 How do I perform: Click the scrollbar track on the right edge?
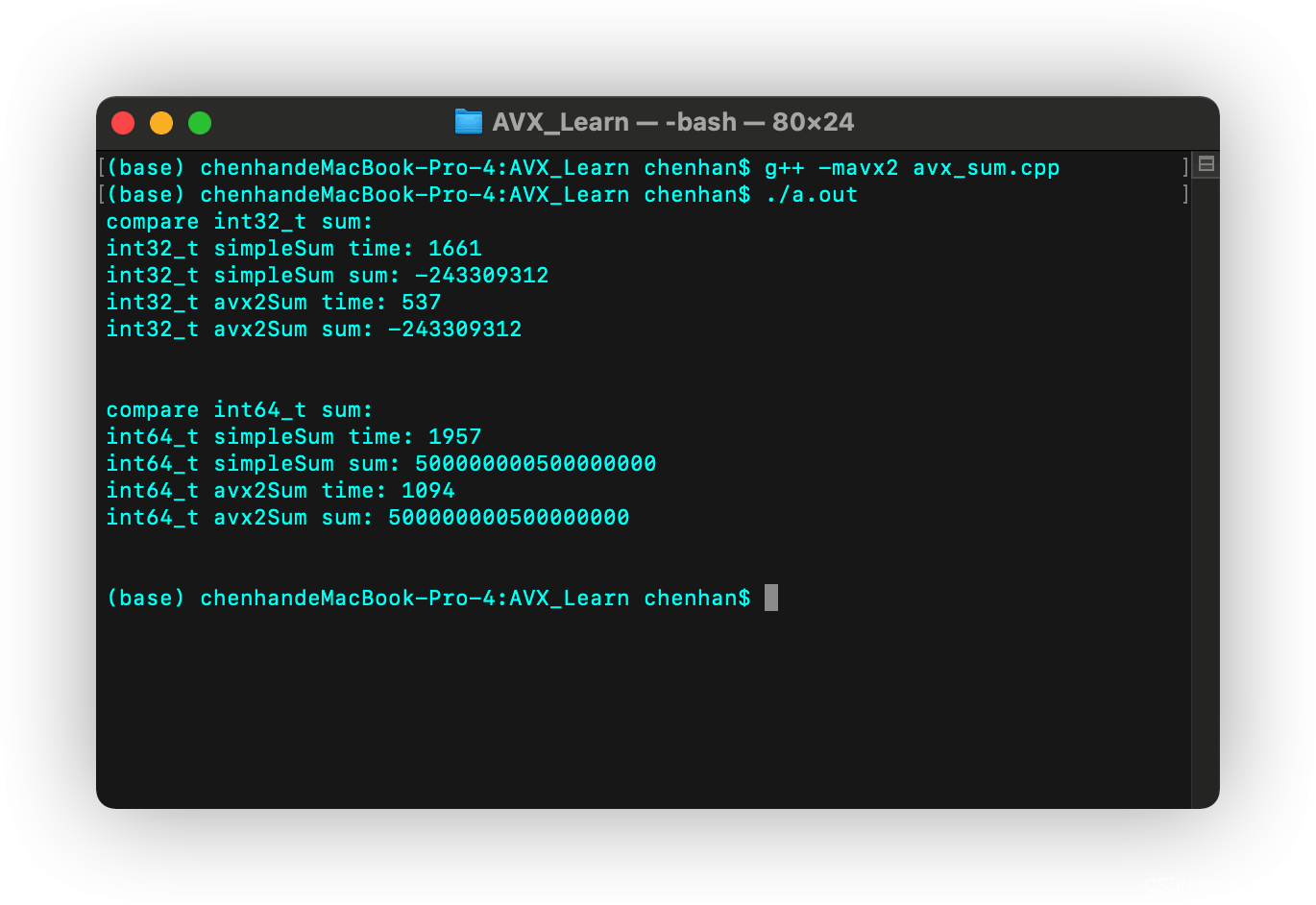1206,480
